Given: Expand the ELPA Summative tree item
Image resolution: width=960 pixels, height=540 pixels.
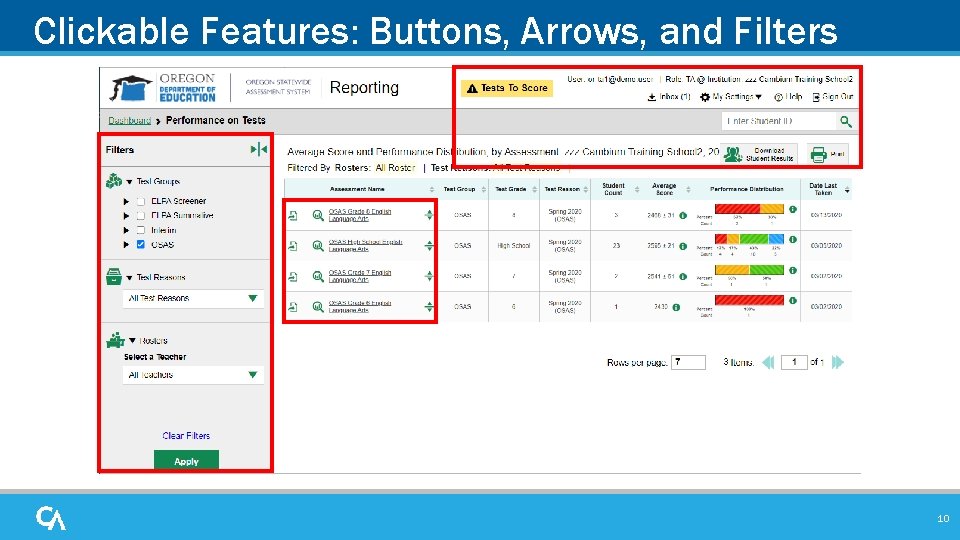Looking at the screenshot, I should tap(126, 216).
